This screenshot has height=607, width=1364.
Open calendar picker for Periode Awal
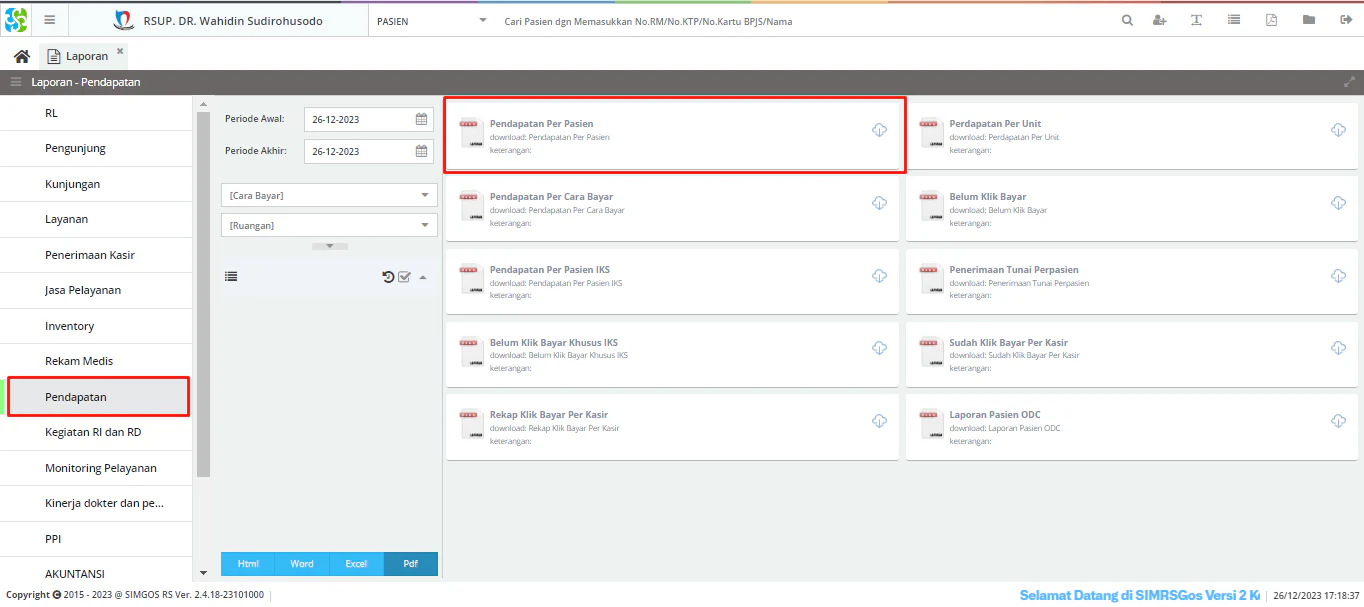coord(422,119)
